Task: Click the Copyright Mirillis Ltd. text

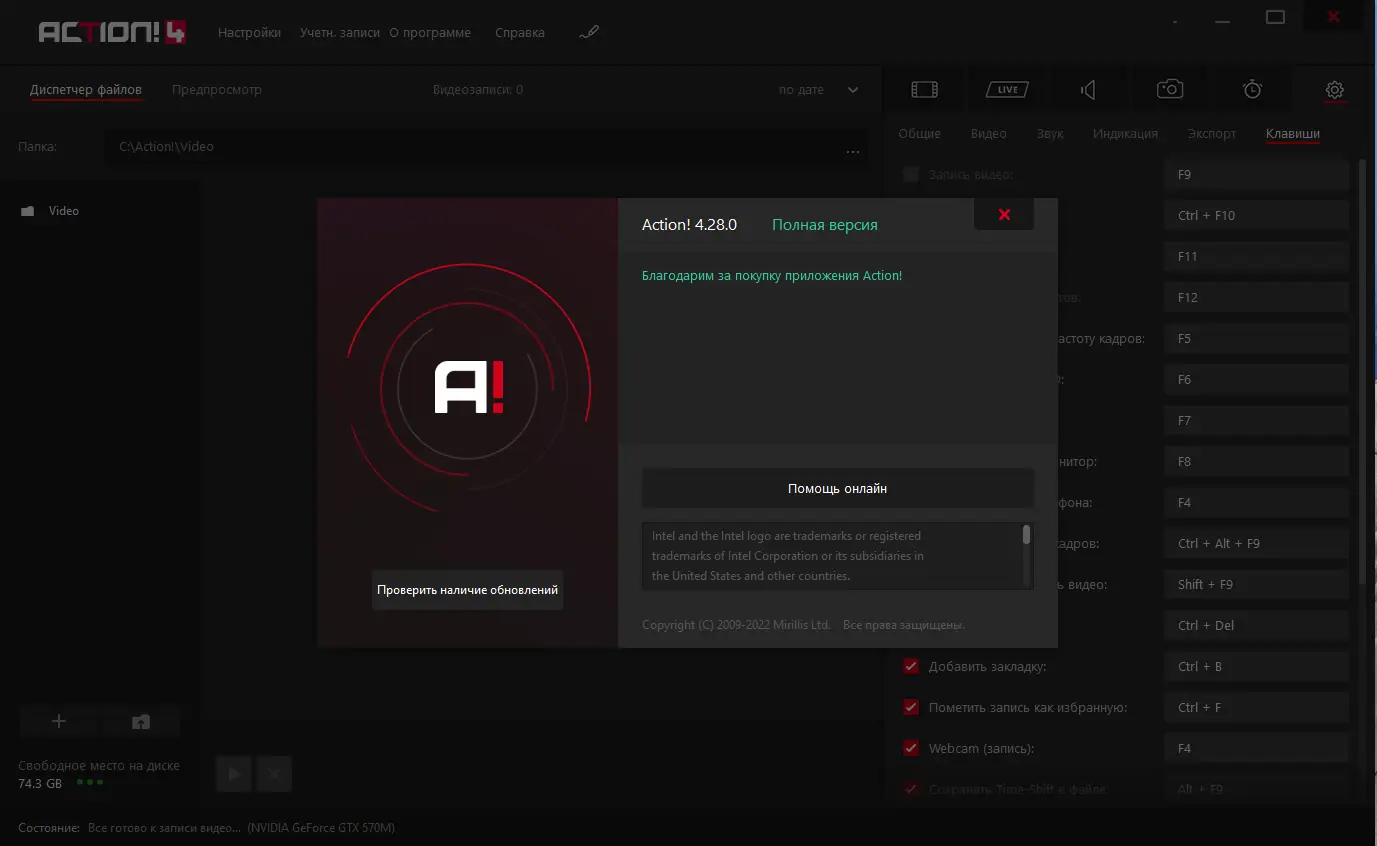Action: pos(737,625)
